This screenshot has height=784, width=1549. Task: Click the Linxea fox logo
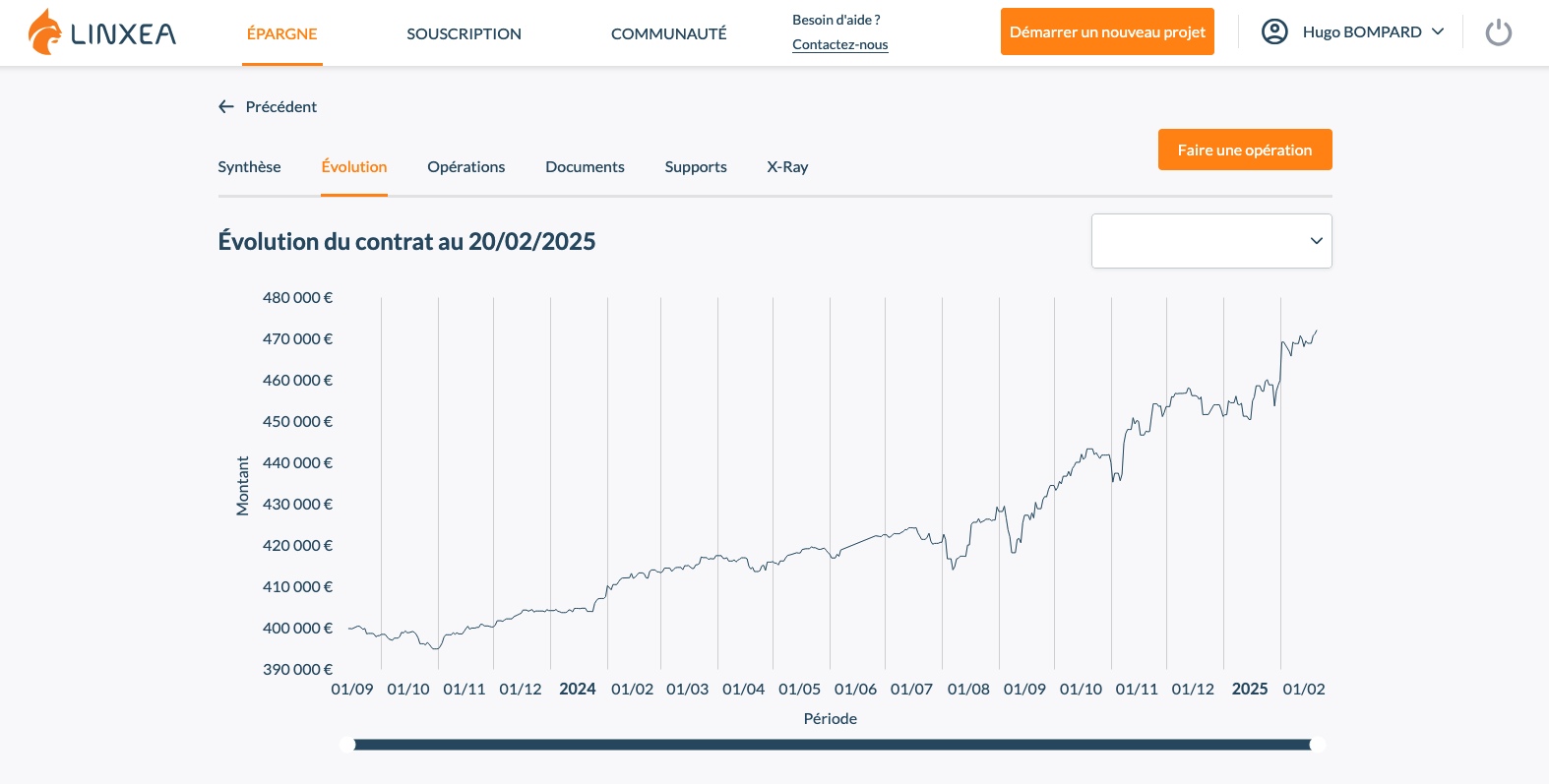click(45, 32)
